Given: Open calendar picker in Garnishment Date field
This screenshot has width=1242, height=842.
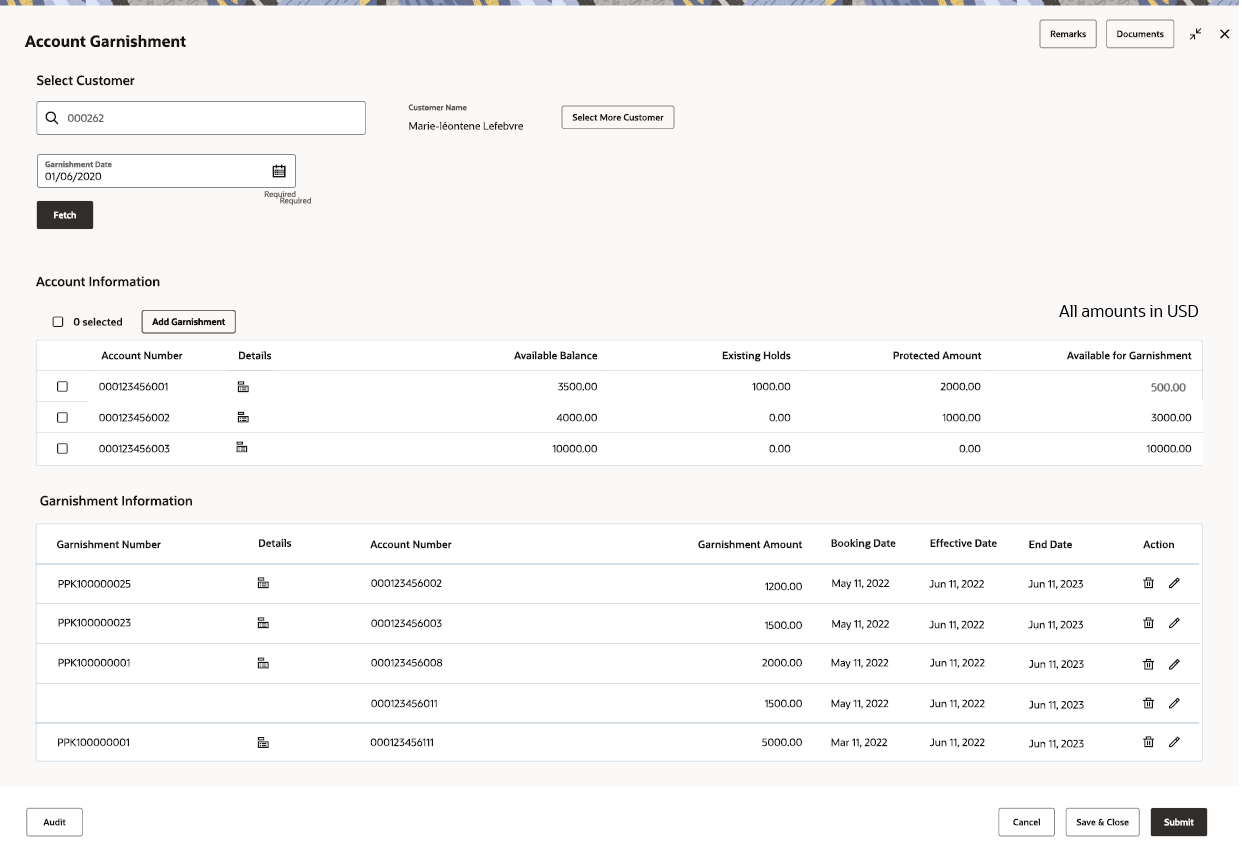Looking at the screenshot, I should [x=279, y=171].
